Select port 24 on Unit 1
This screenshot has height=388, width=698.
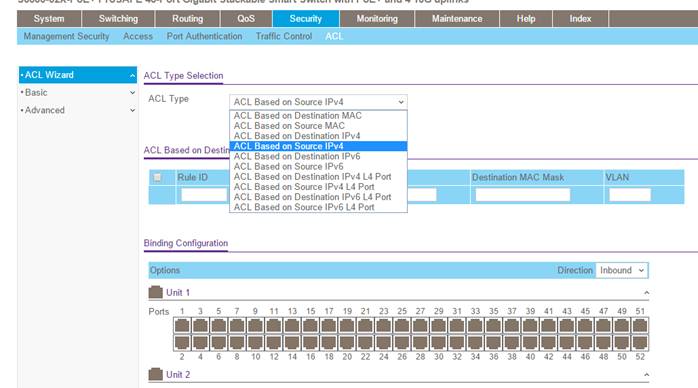click(384, 343)
